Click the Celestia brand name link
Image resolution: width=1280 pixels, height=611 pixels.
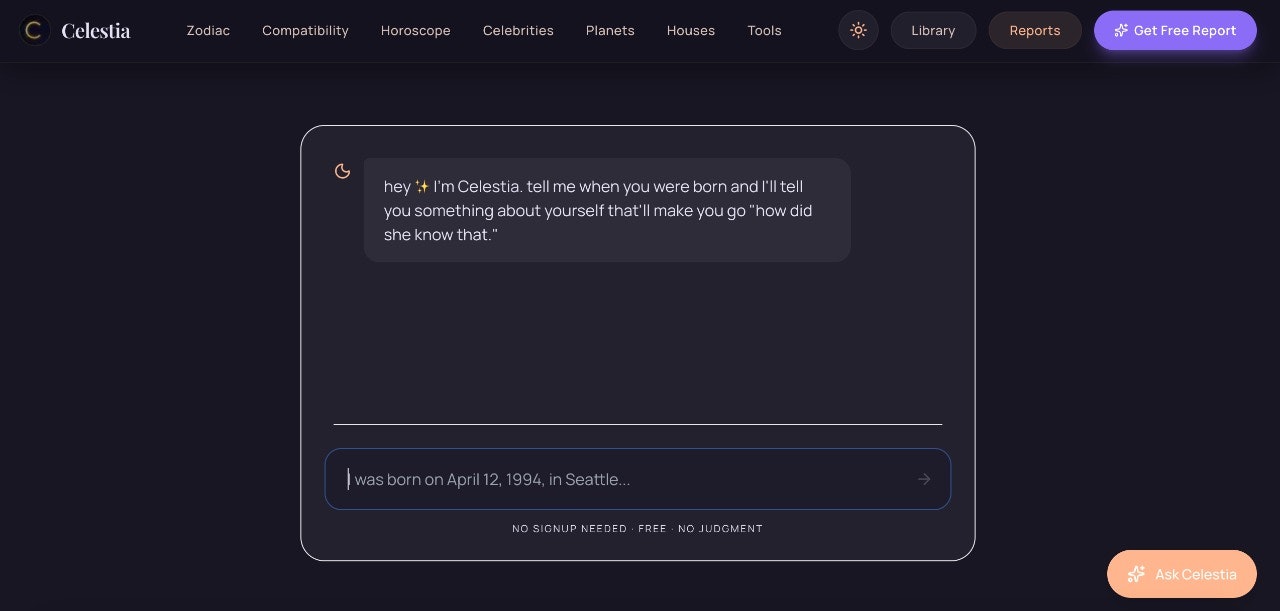[x=96, y=31]
